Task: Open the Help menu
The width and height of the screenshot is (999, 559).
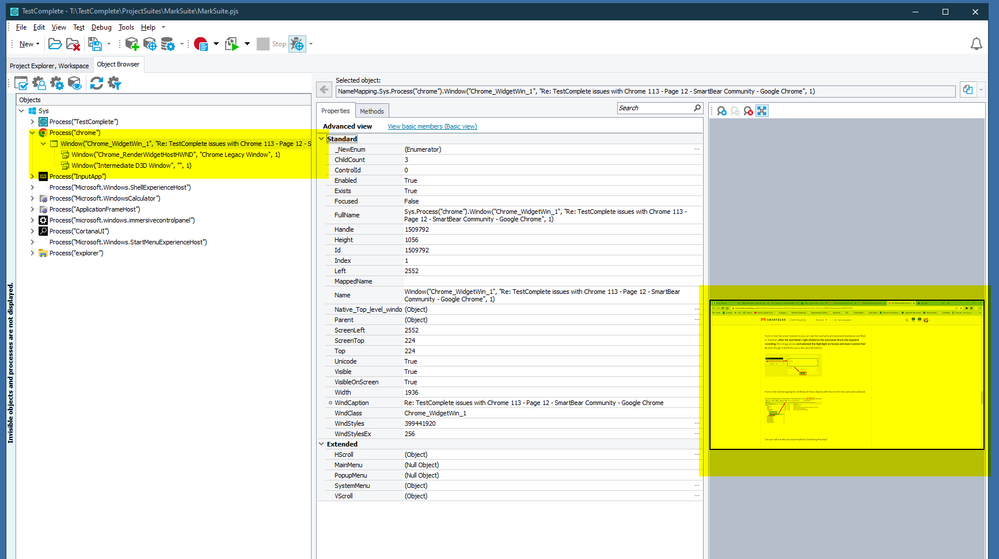Action: coord(148,27)
